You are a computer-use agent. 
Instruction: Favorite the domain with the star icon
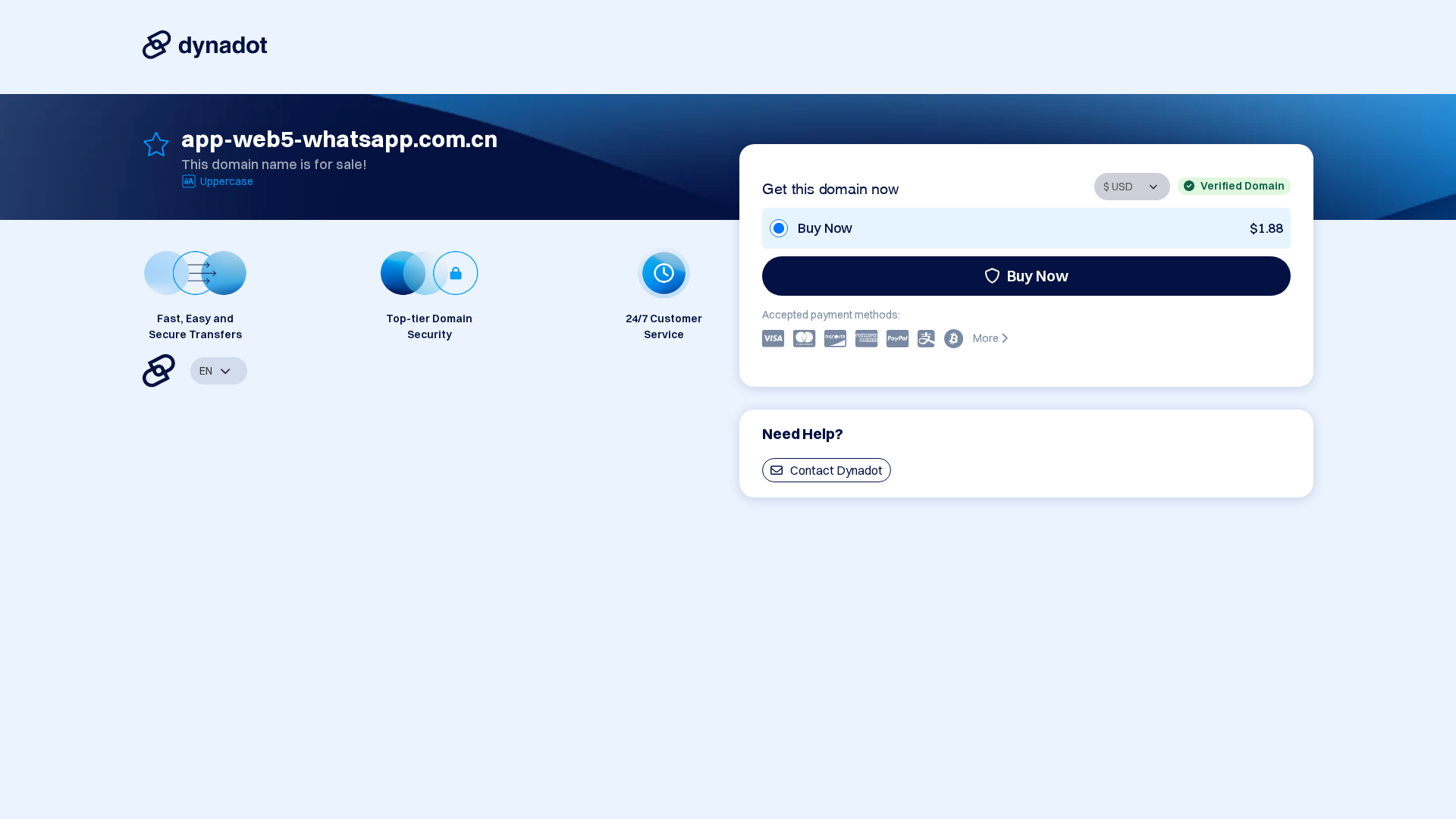click(x=156, y=144)
